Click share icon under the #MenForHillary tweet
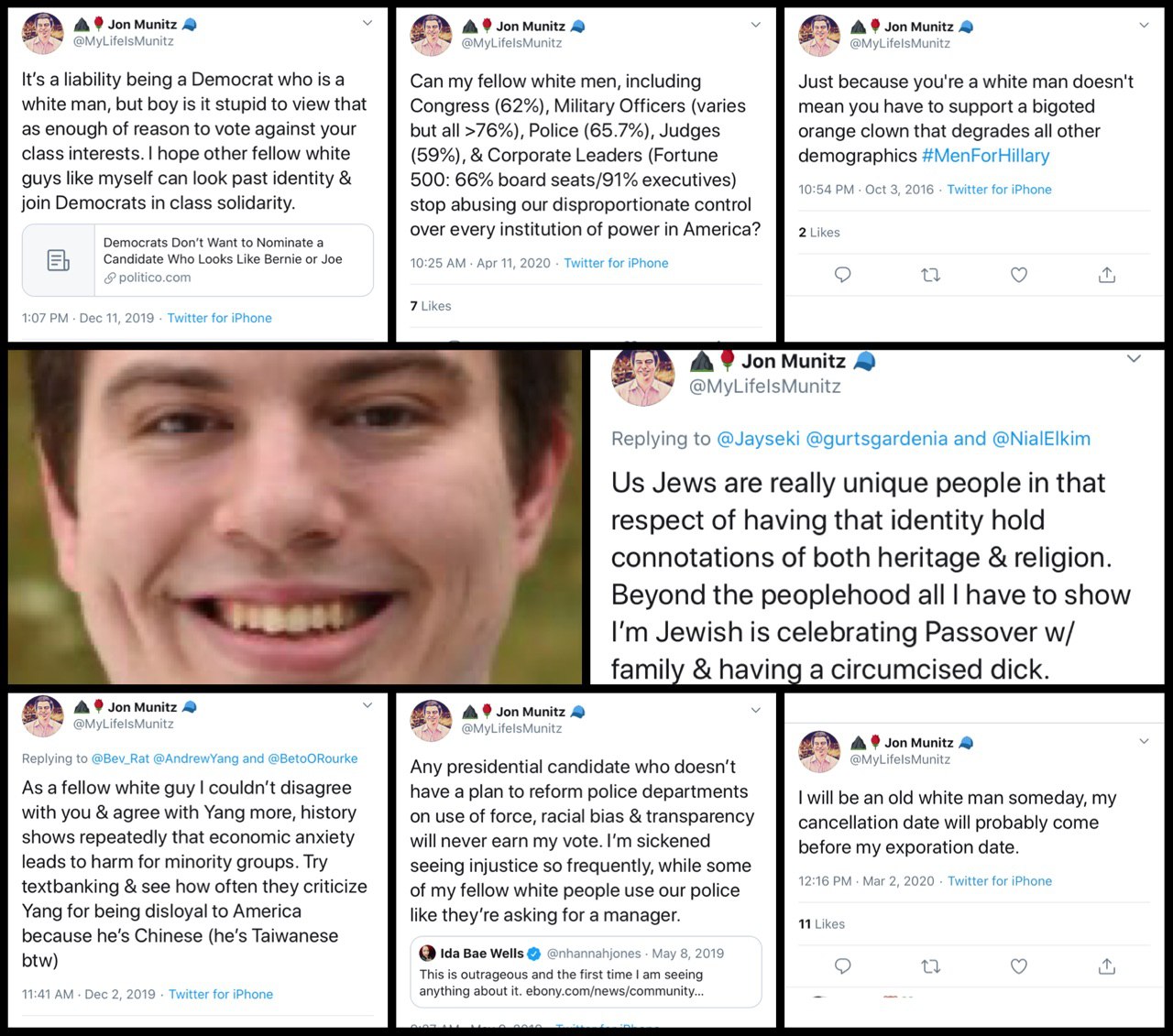The height and width of the screenshot is (1036, 1173). pyautogui.click(x=1107, y=275)
